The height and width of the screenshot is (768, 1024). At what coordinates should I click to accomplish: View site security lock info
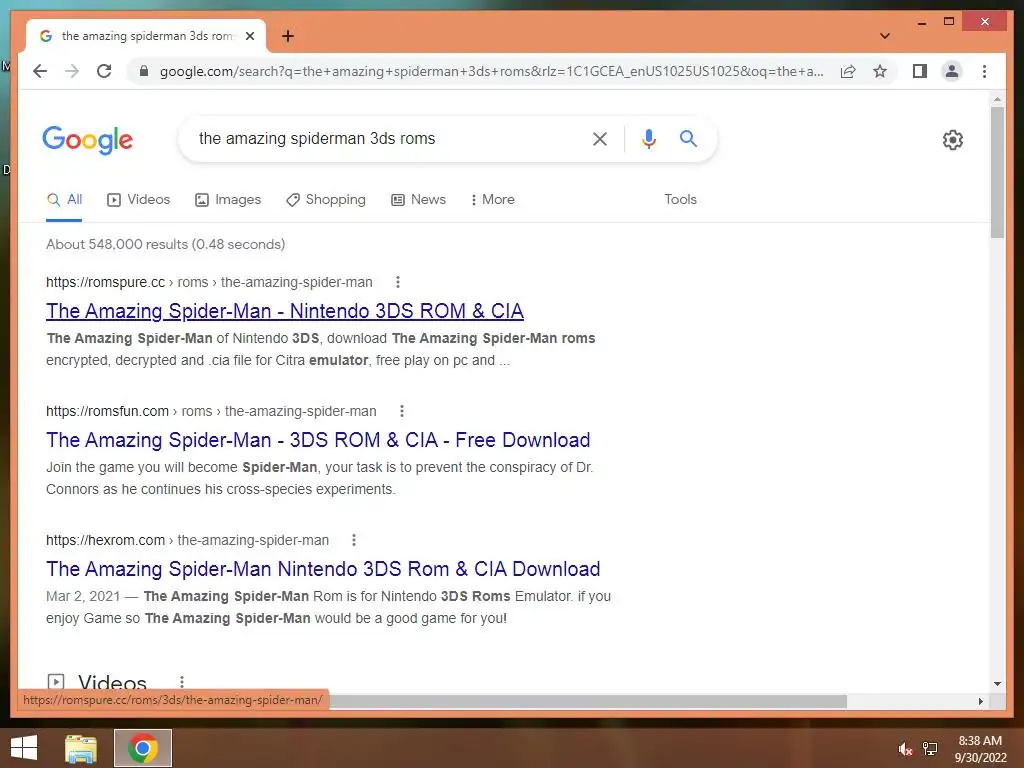[x=144, y=71]
